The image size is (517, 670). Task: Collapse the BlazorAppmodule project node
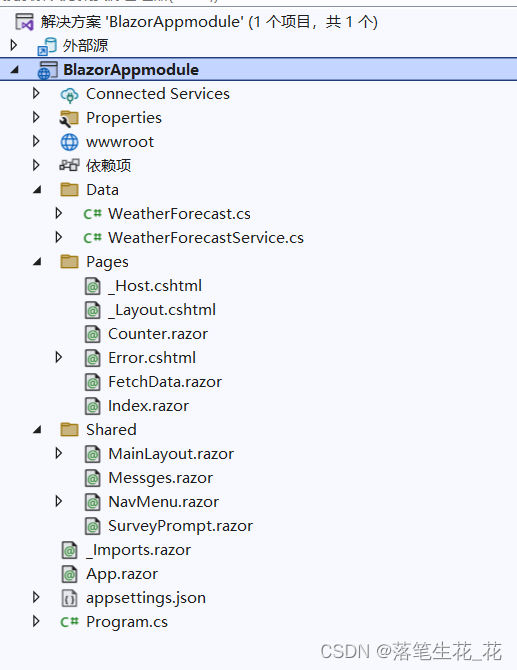click(x=15, y=69)
